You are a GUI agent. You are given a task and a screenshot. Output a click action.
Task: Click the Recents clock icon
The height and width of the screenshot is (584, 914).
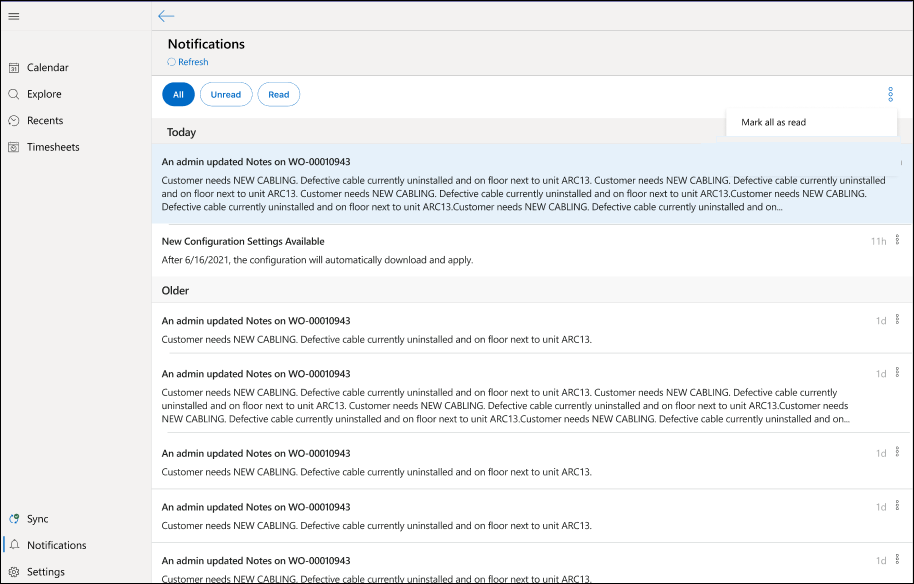pyautogui.click(x=14, y=121)
